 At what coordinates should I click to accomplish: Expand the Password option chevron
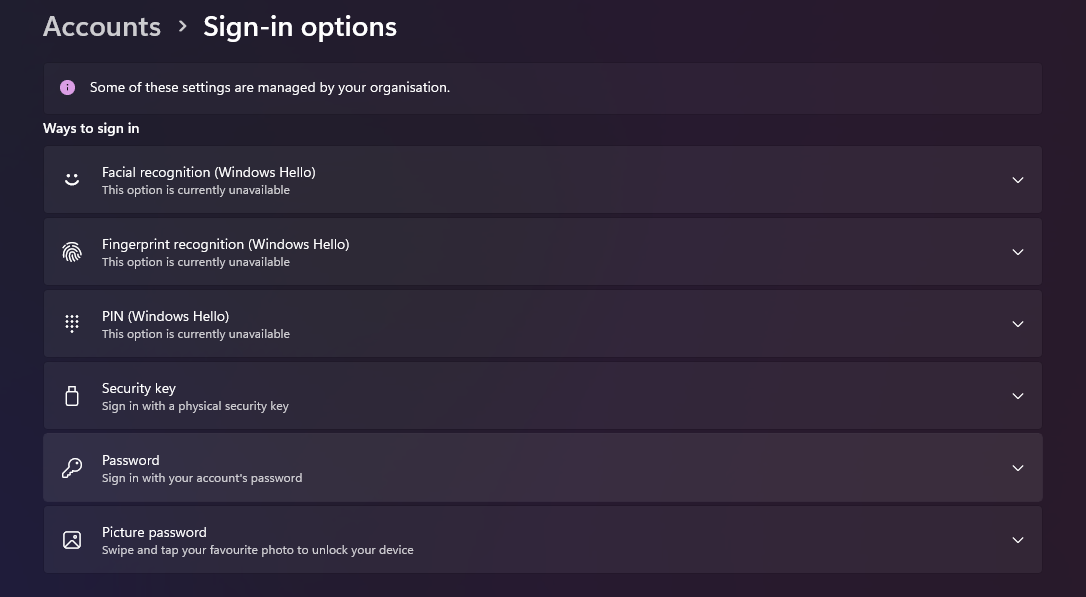click(1017, 468)
